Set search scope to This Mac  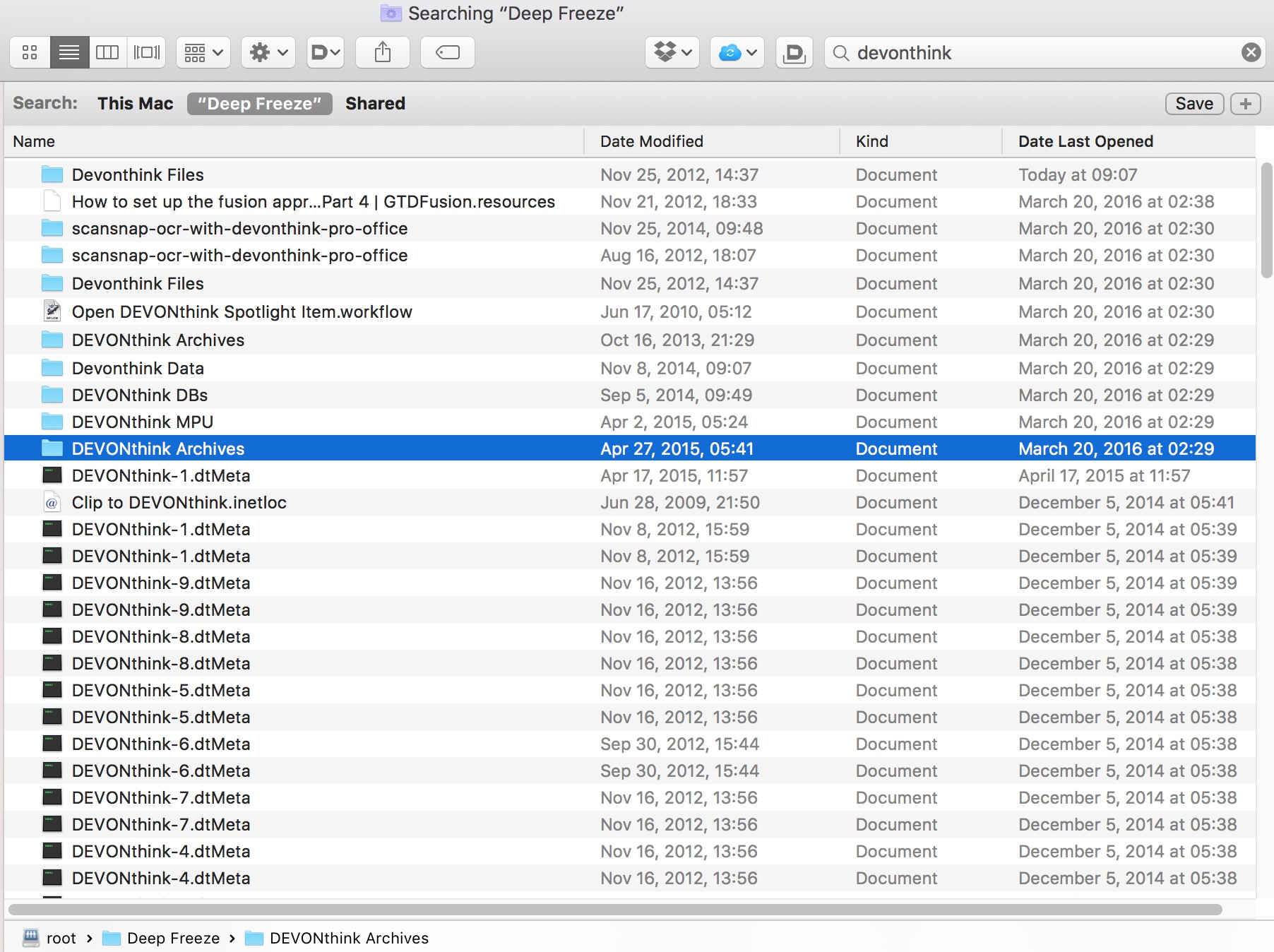point(136,103)
